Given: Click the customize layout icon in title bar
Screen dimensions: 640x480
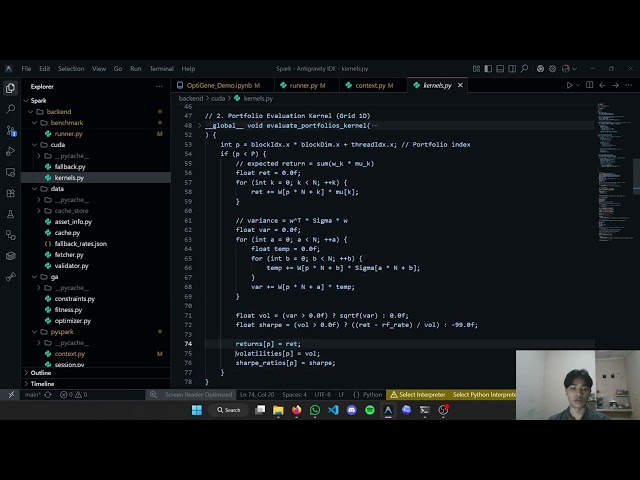Looking at the screenshot, I should tap(476, 69).
